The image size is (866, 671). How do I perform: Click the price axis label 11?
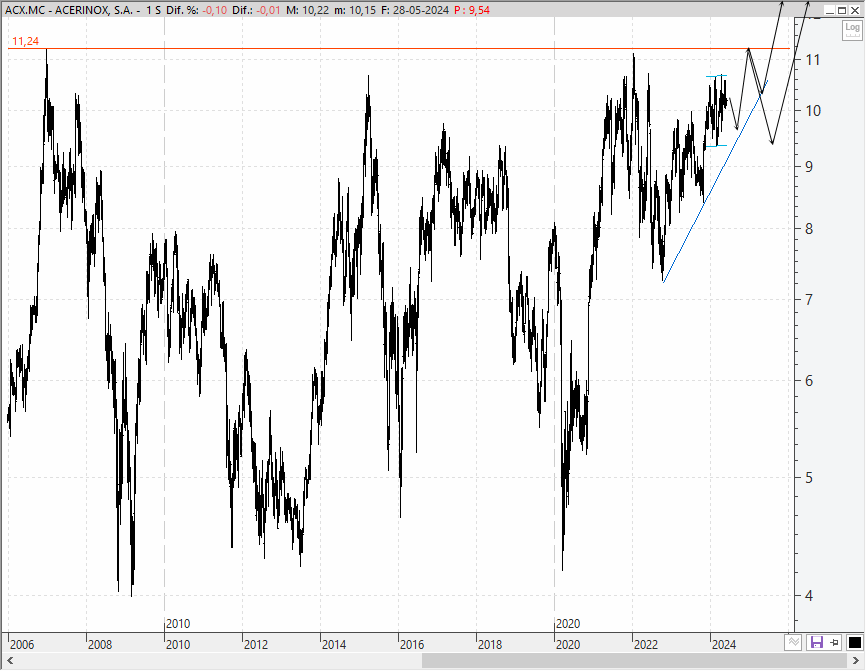813,60
